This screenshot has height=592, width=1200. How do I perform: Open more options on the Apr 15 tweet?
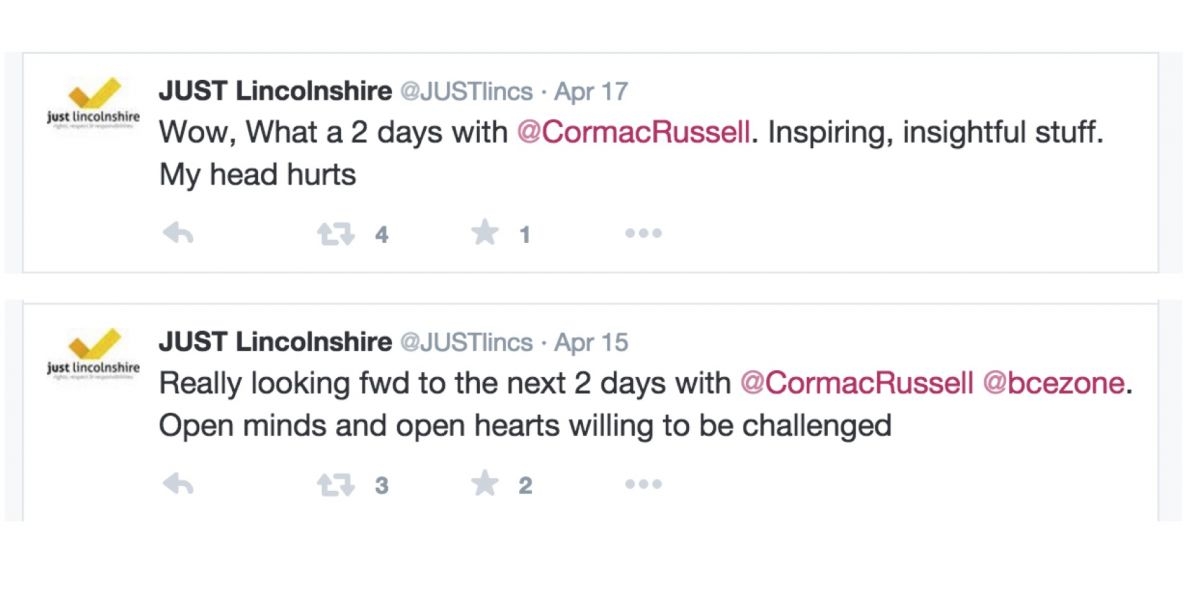(x=643, y=485)
